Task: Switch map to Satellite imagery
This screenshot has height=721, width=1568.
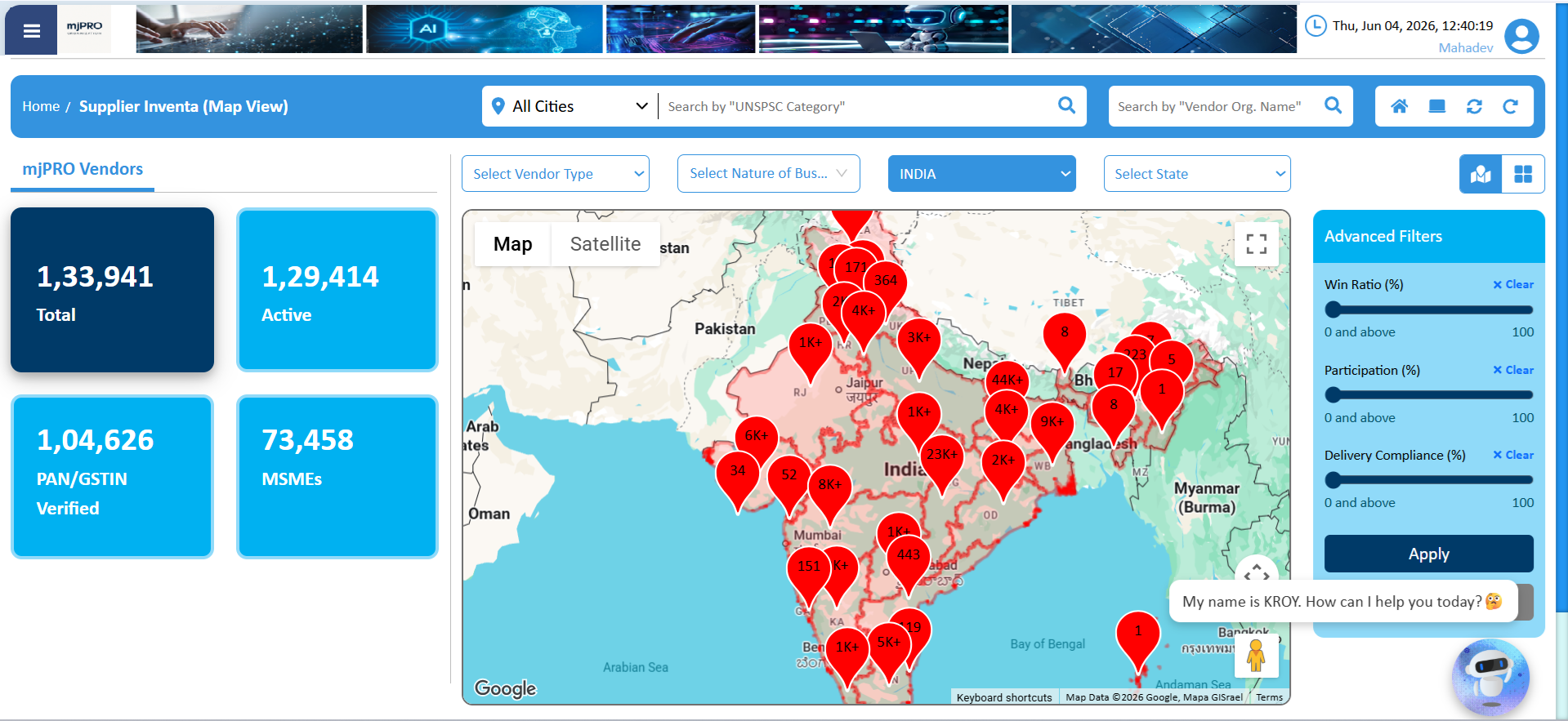Action: 605,244
